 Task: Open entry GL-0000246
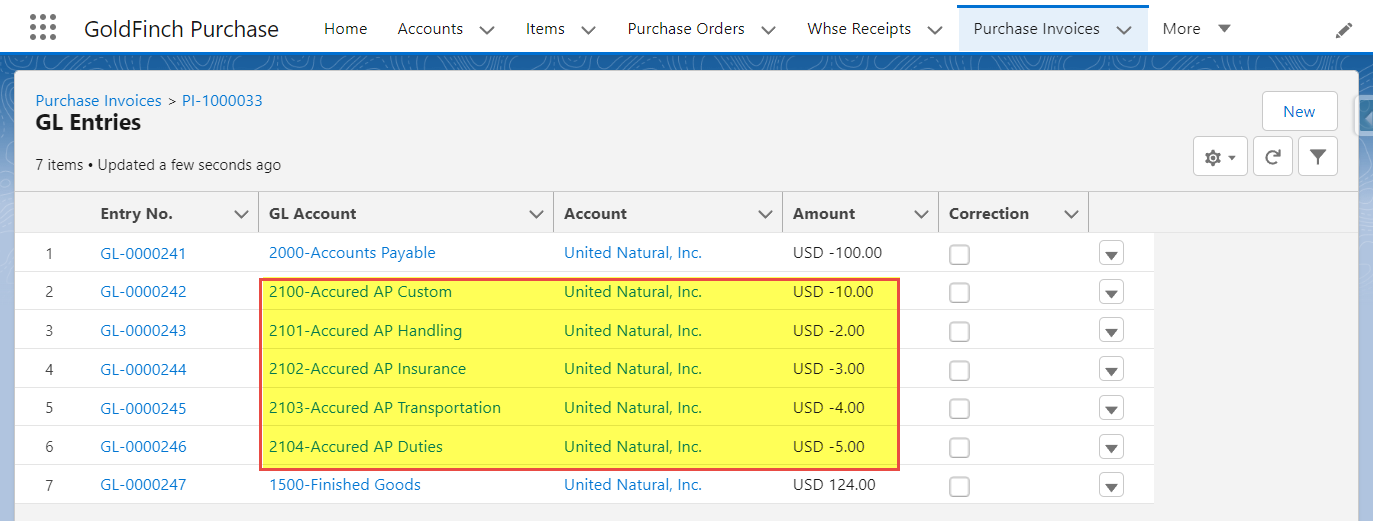[x=143, y=447]
